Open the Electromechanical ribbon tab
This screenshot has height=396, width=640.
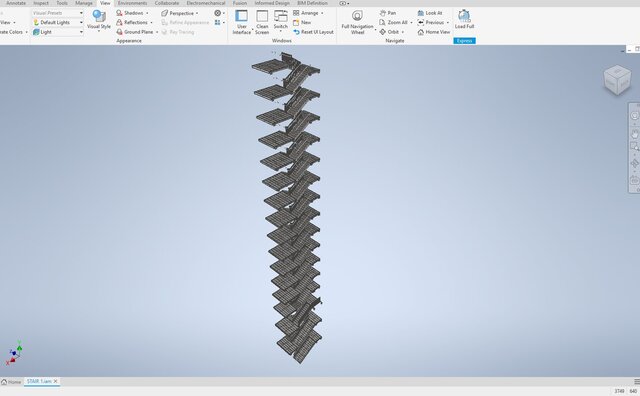coord(206,3)
